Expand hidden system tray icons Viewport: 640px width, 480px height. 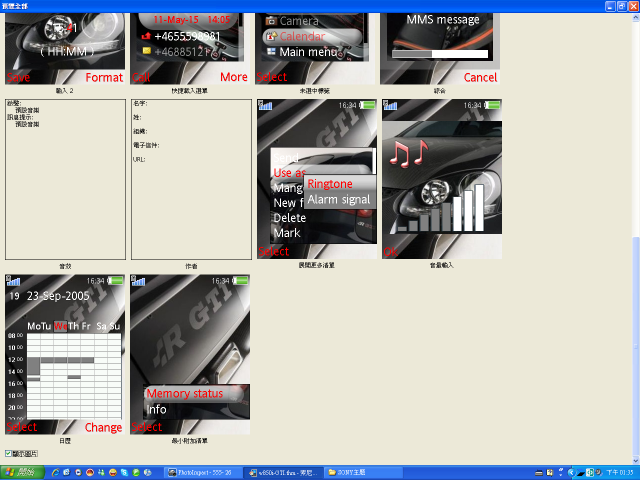click(571, 473)
